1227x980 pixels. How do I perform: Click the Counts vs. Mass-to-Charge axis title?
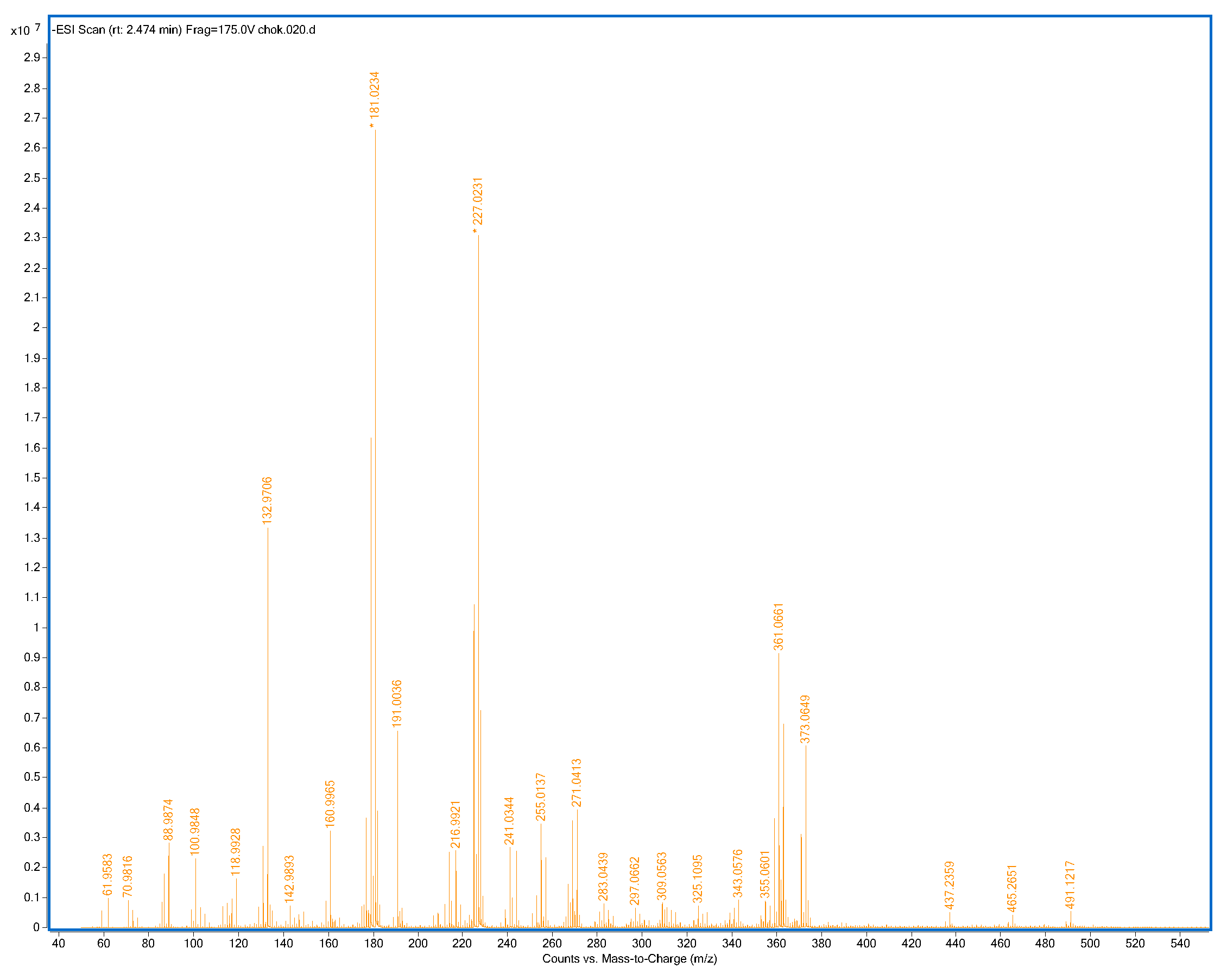point(629,959)
